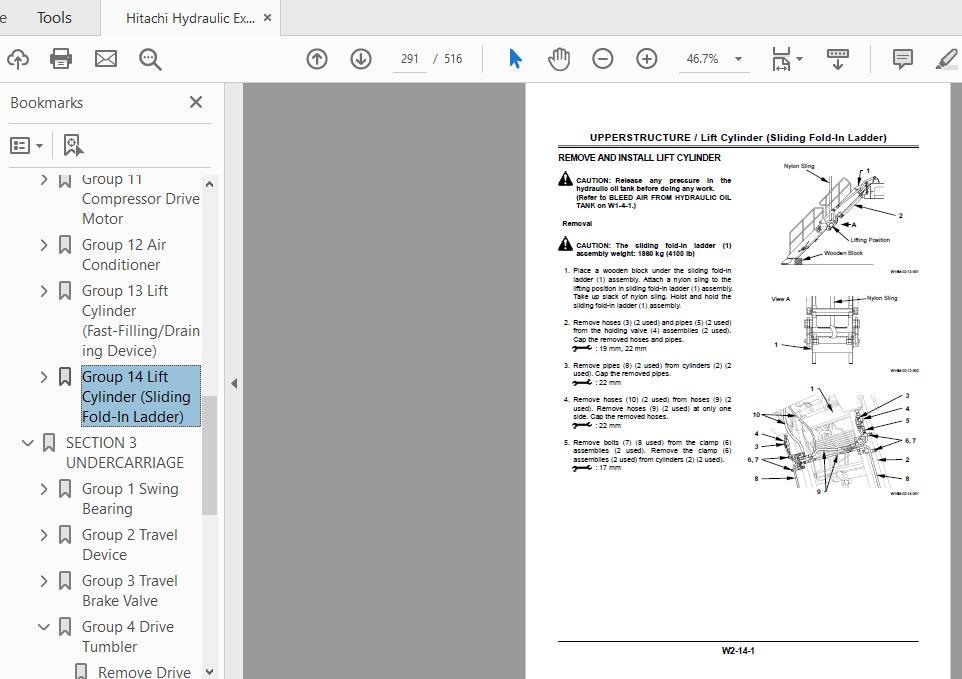
Task: Click the Zoom out minus icon
Action: [602, 59]
